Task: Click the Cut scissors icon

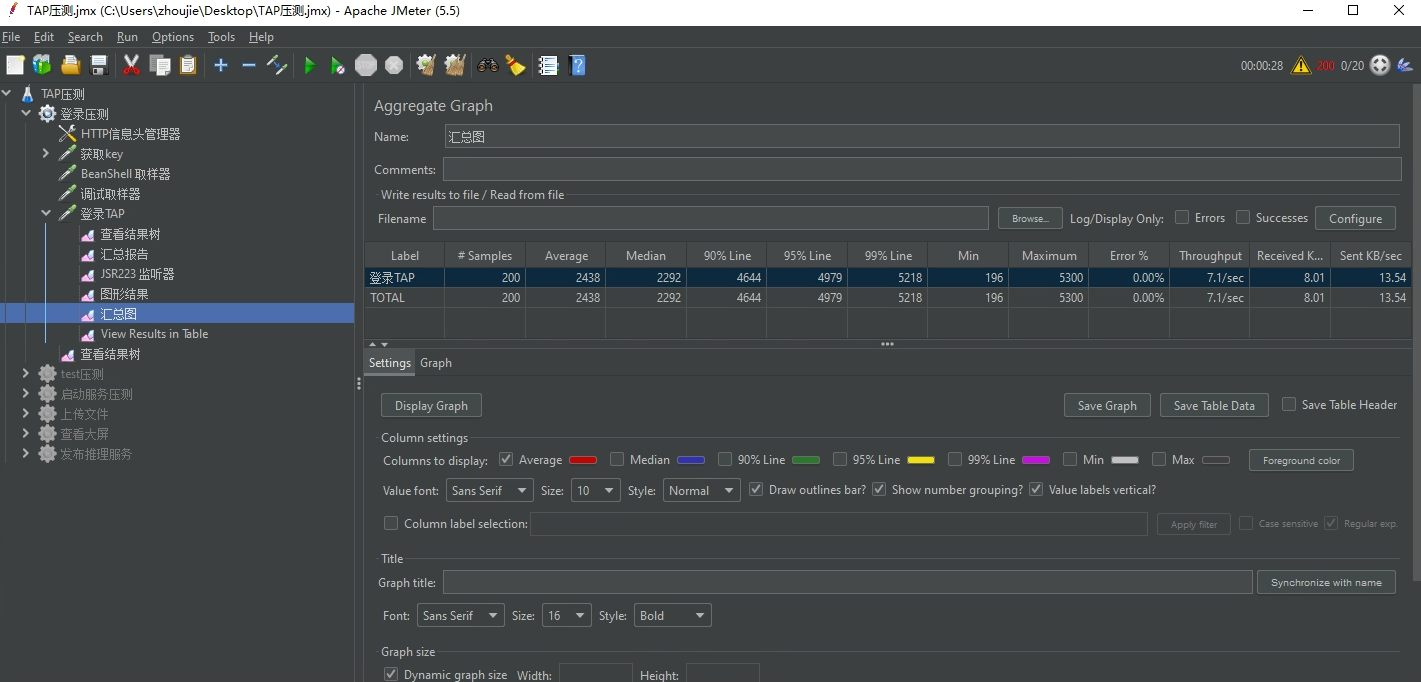Action: [131, 65]
